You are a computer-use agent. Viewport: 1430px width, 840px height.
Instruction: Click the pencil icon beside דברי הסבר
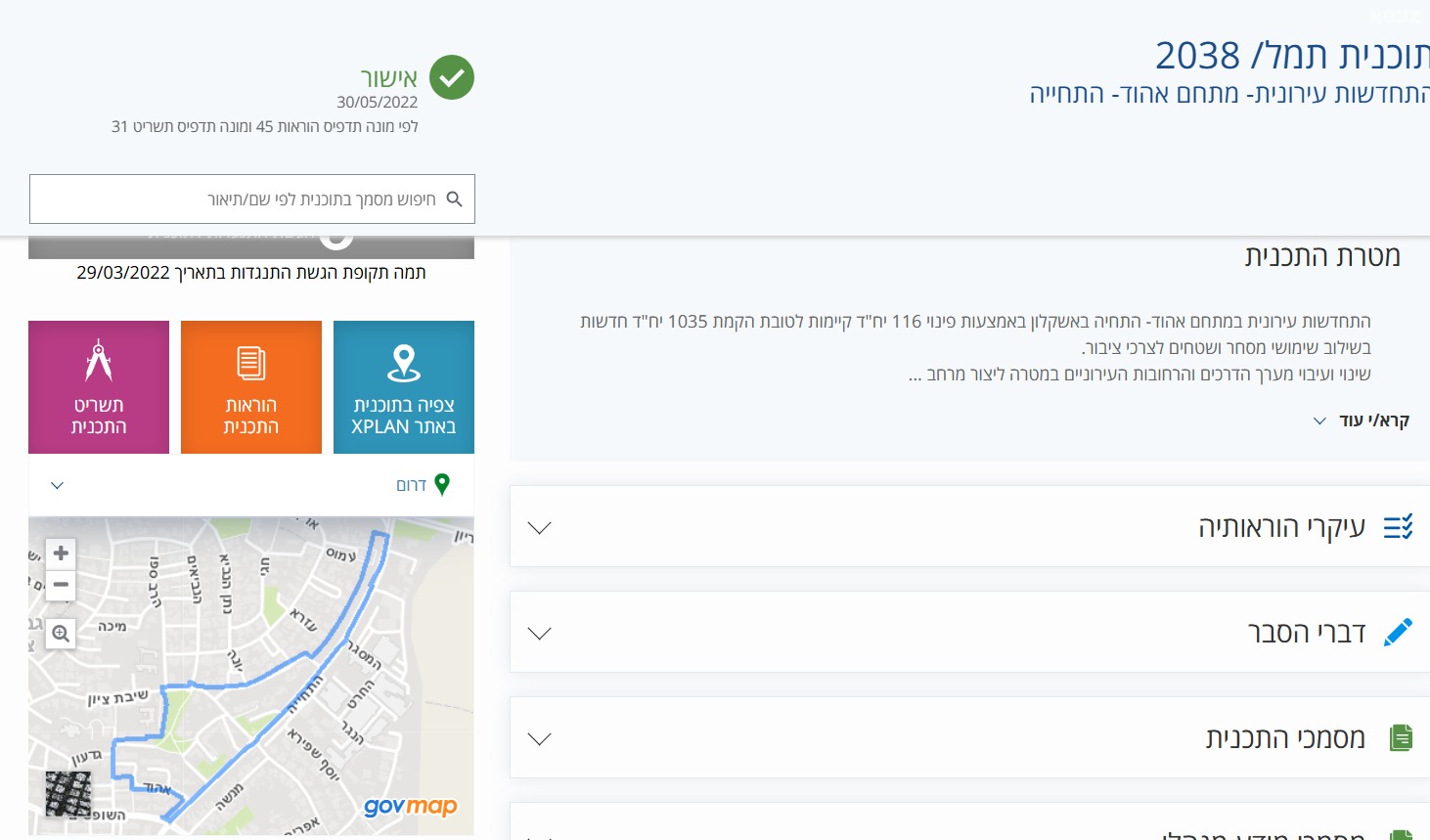point(1399,633)
